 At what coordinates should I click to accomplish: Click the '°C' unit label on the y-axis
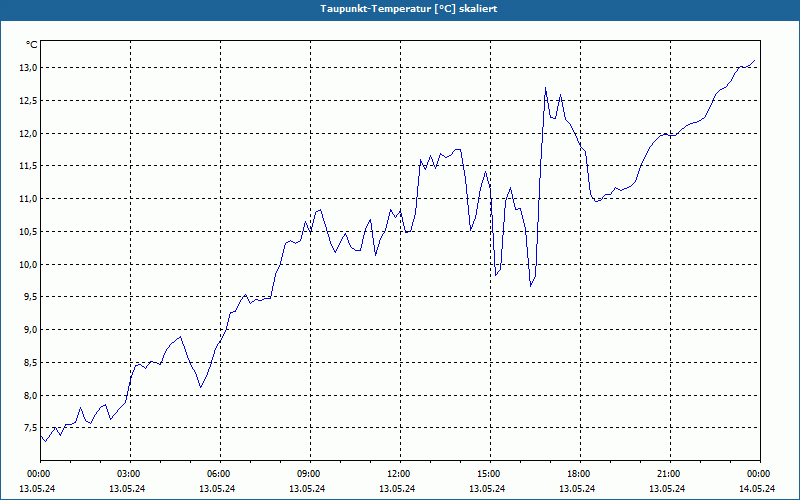click(x=31, y=45)
